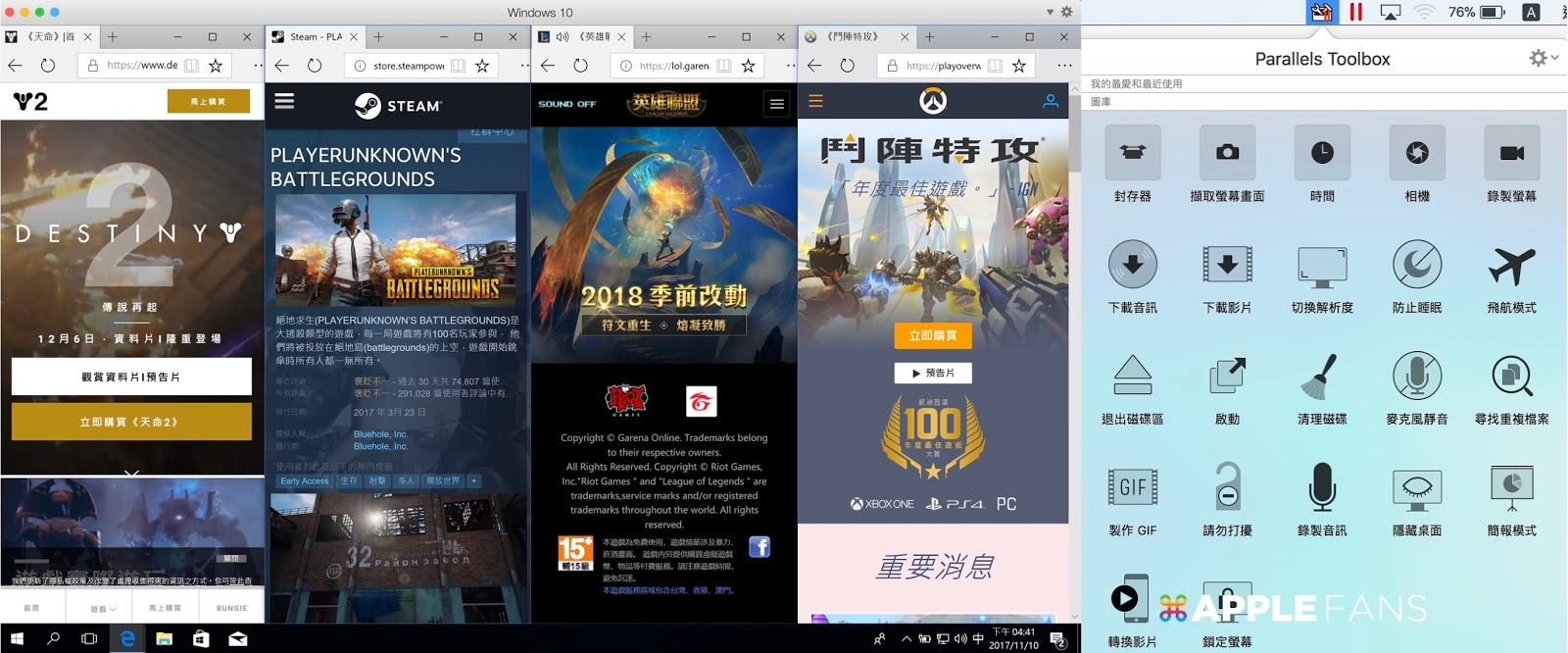This screenshot has height=653, width=1568.
Task: Click the Overwatch page user account icon
Action: click(x=1050, y=101)
